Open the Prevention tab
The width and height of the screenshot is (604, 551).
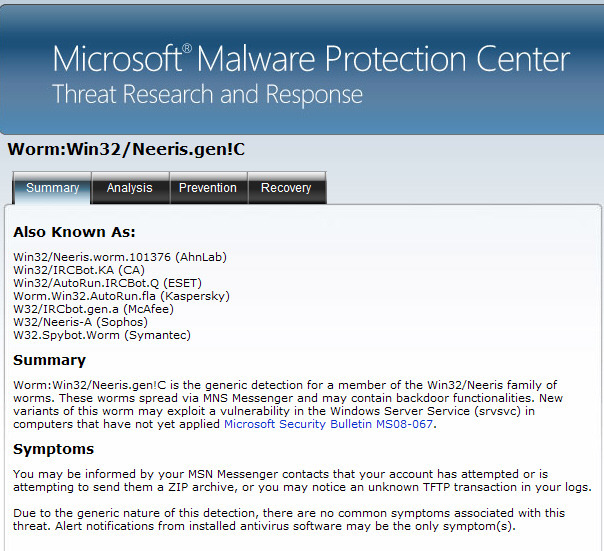click(x=208, y=188)
